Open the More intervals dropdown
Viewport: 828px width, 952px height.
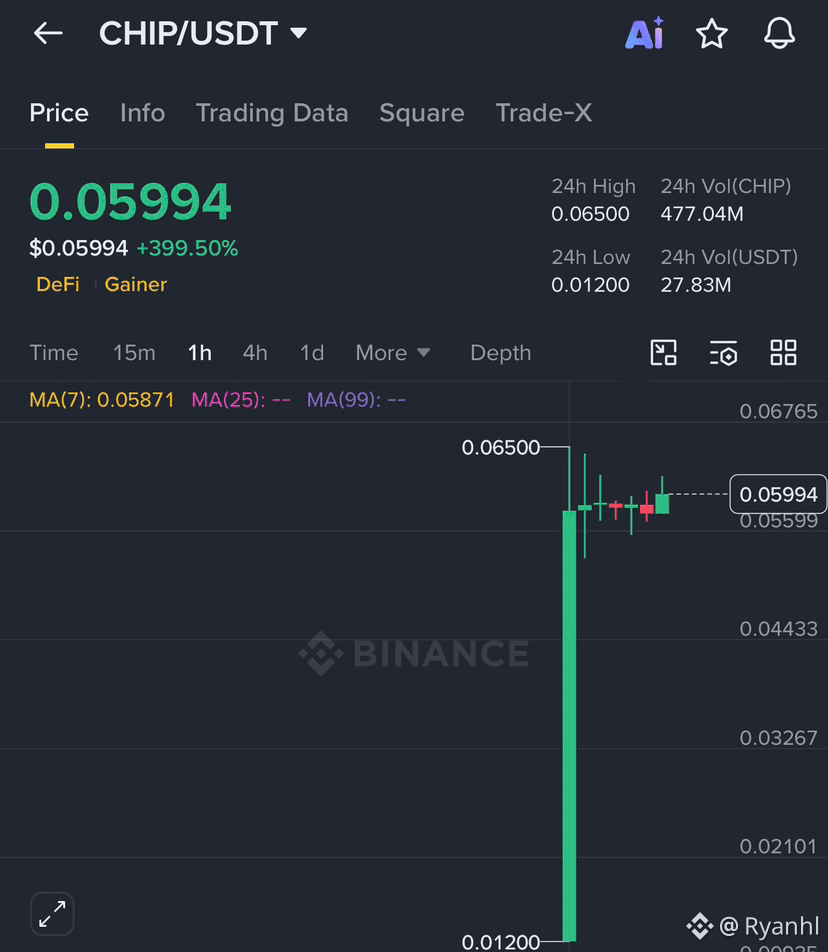click(x=393, y=353)
